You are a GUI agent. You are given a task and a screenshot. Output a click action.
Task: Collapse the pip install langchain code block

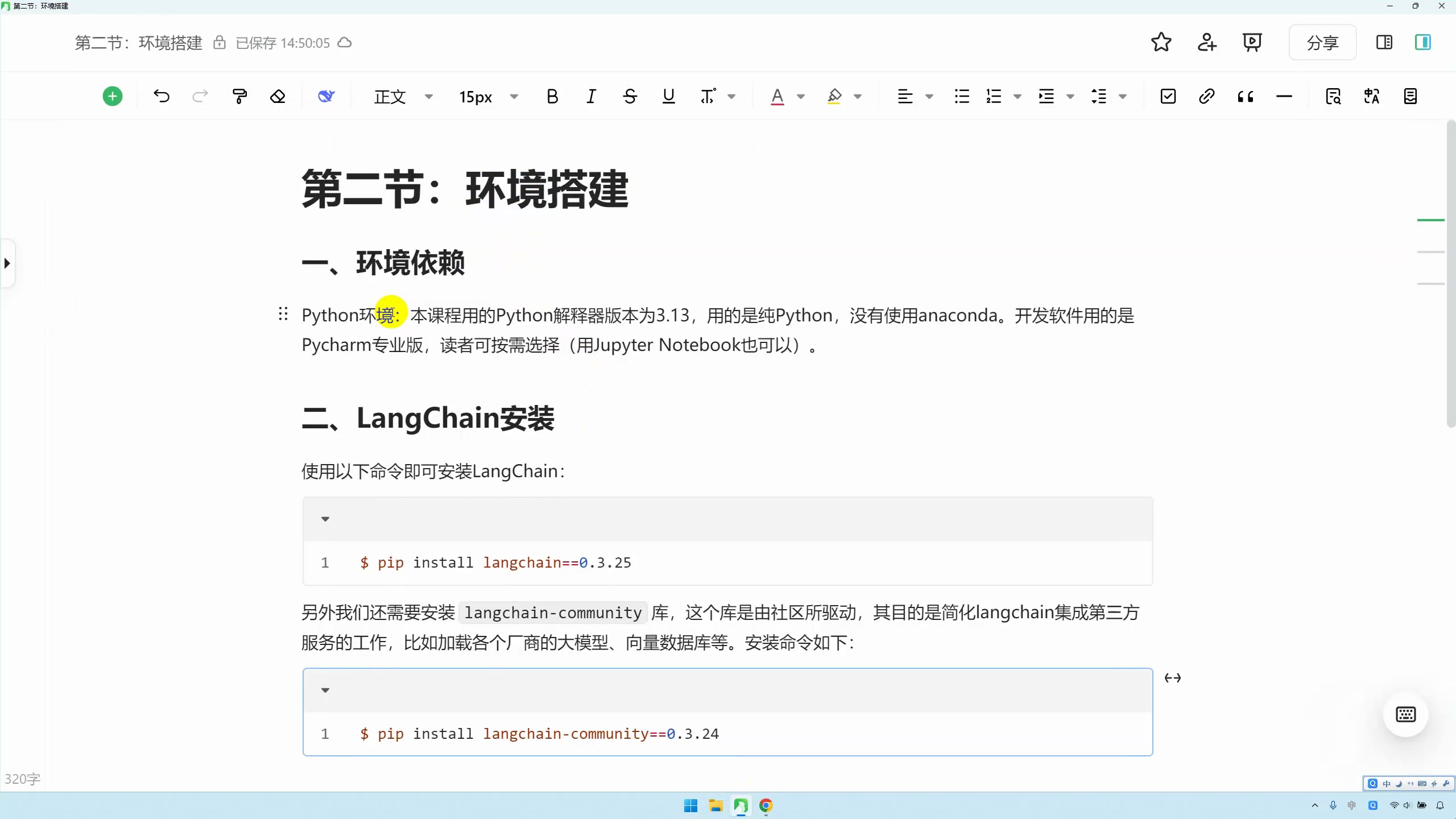(325, 518)
